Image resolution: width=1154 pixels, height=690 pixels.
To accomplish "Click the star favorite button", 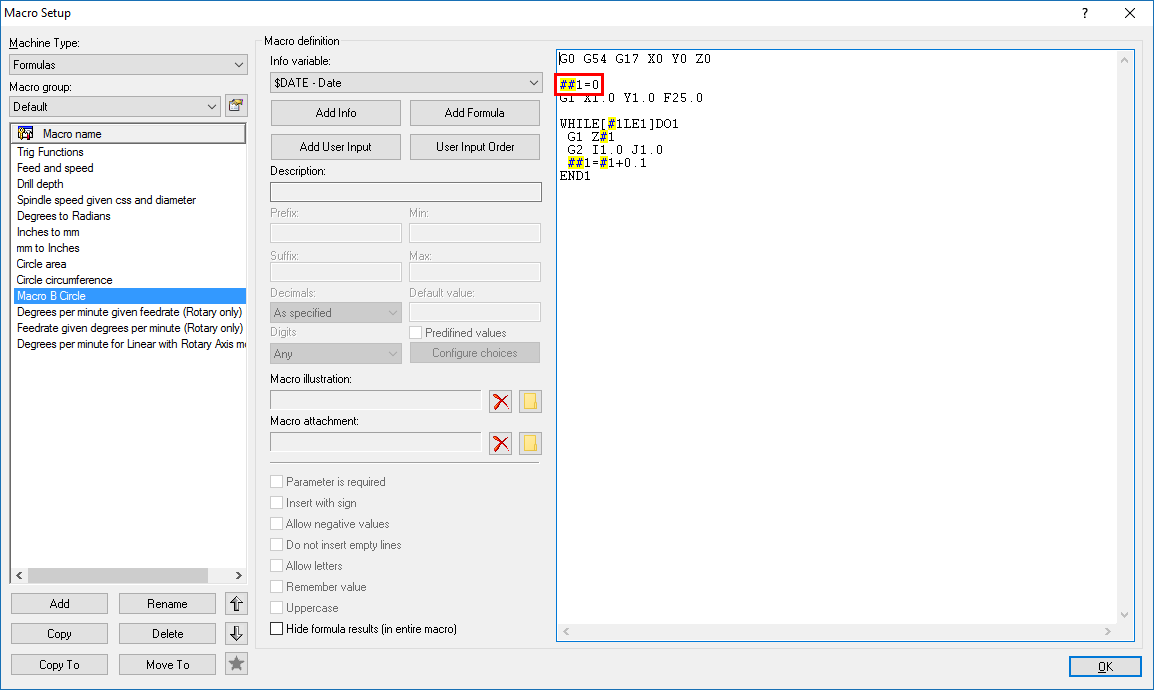I will [236, 664].
